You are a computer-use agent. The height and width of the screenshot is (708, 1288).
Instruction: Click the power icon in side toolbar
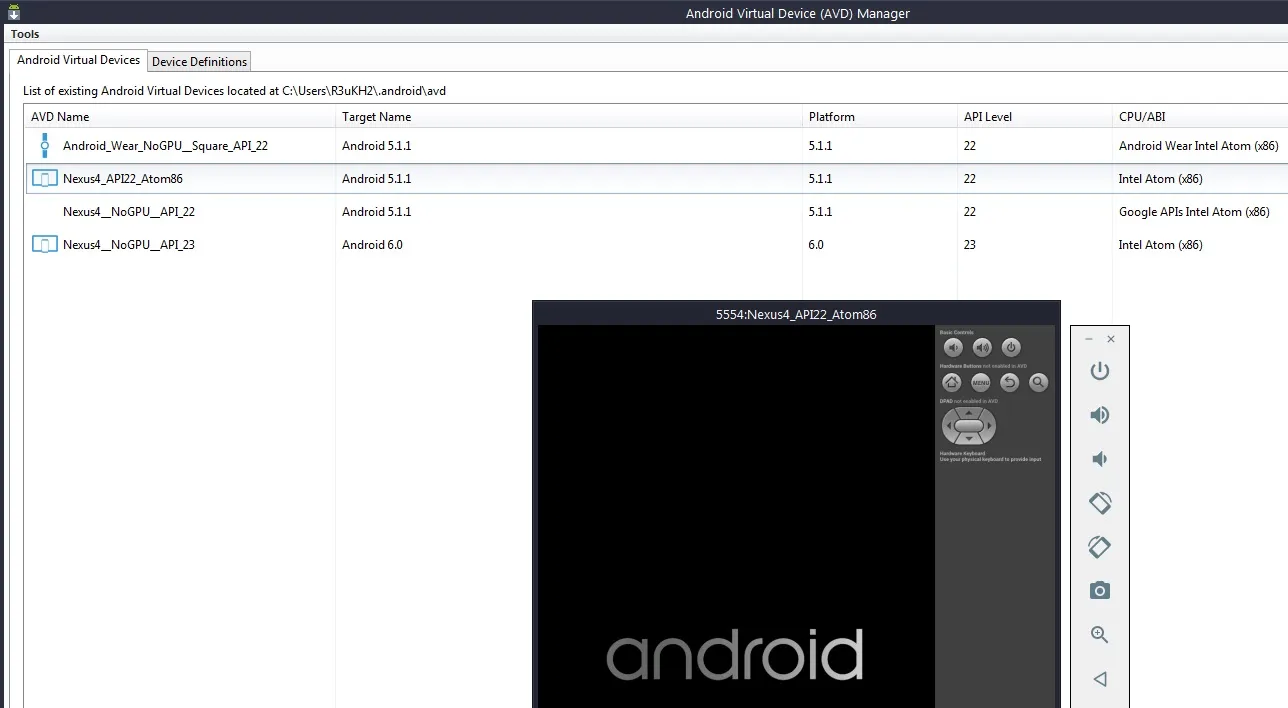click(1100, 371)
